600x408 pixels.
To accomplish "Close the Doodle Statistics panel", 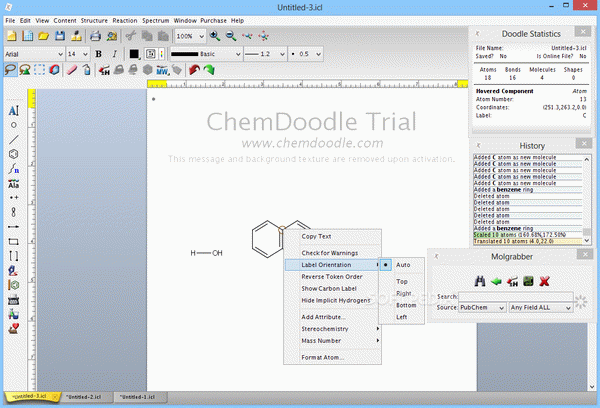I will pos(583,32).
